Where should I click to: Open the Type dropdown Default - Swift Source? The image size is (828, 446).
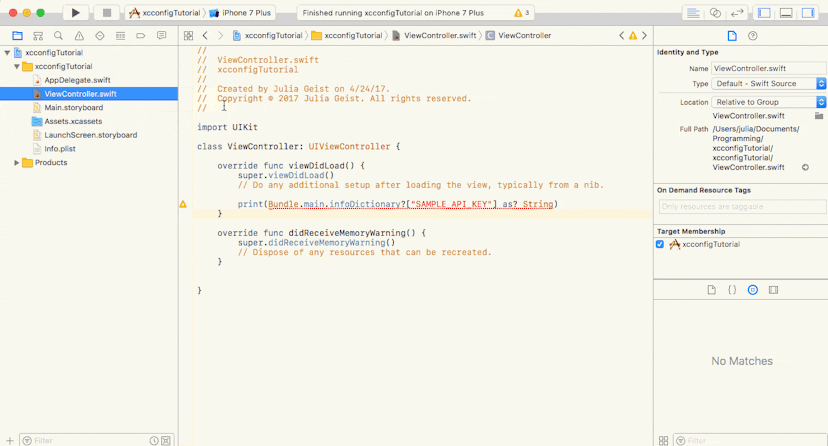pos(769,83)
